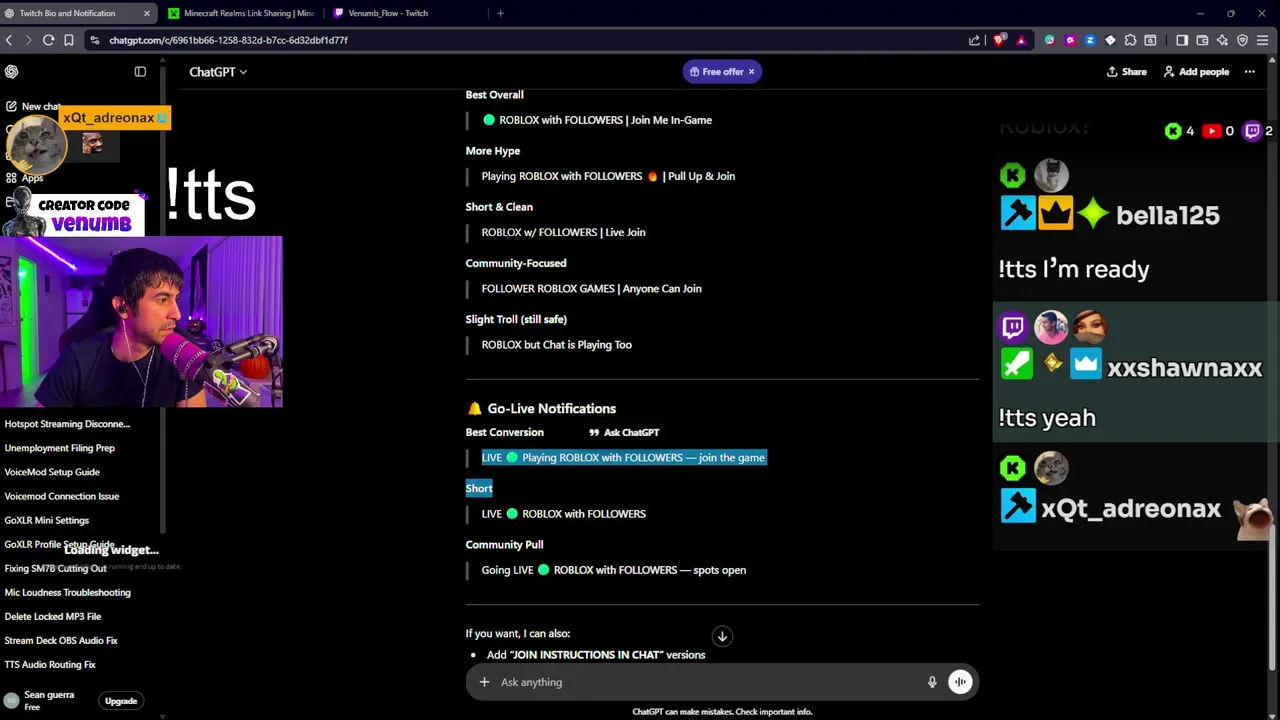Image resolution: width=1280 pixels, height=720 pixels.
Task: Click 'JOIN INSTRUCTIONS IN CHAT' bullet text
Action: coord(596,655)
